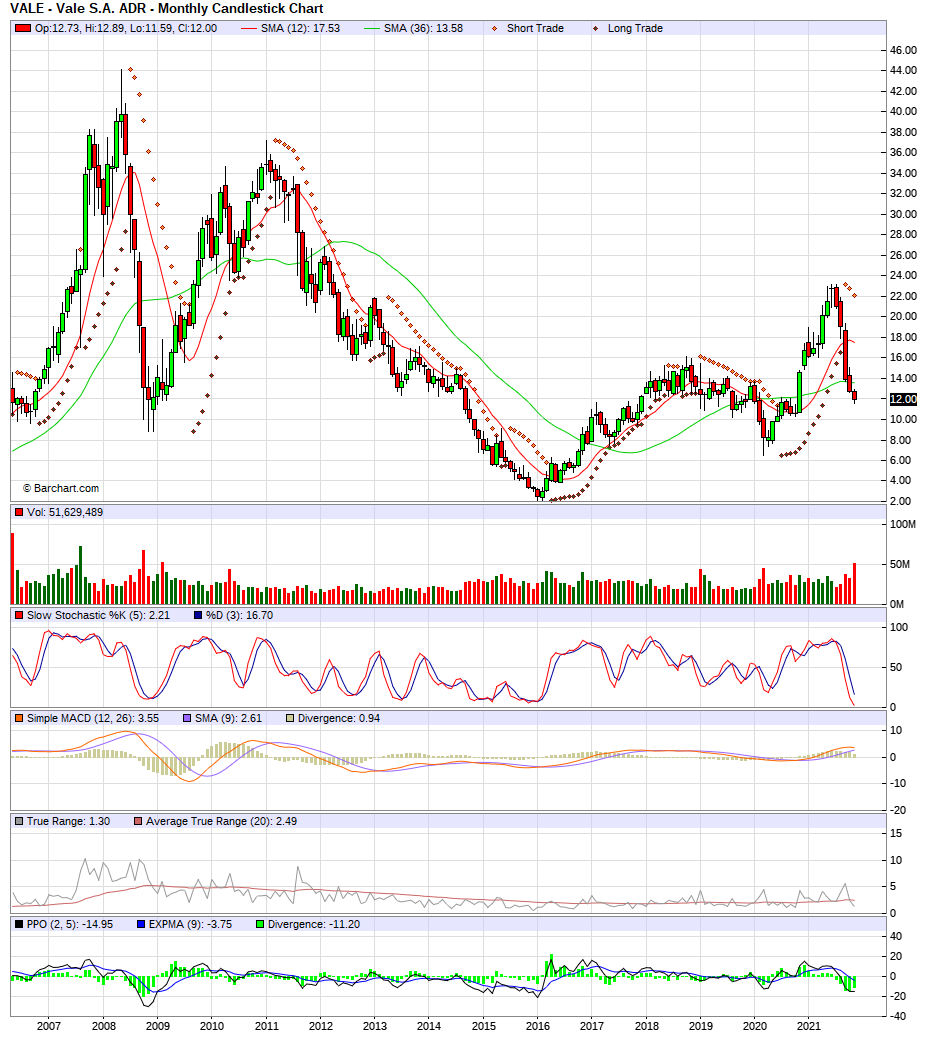Click the Average True Range legend square
The image size is (930, 1057).
point(138,822)
